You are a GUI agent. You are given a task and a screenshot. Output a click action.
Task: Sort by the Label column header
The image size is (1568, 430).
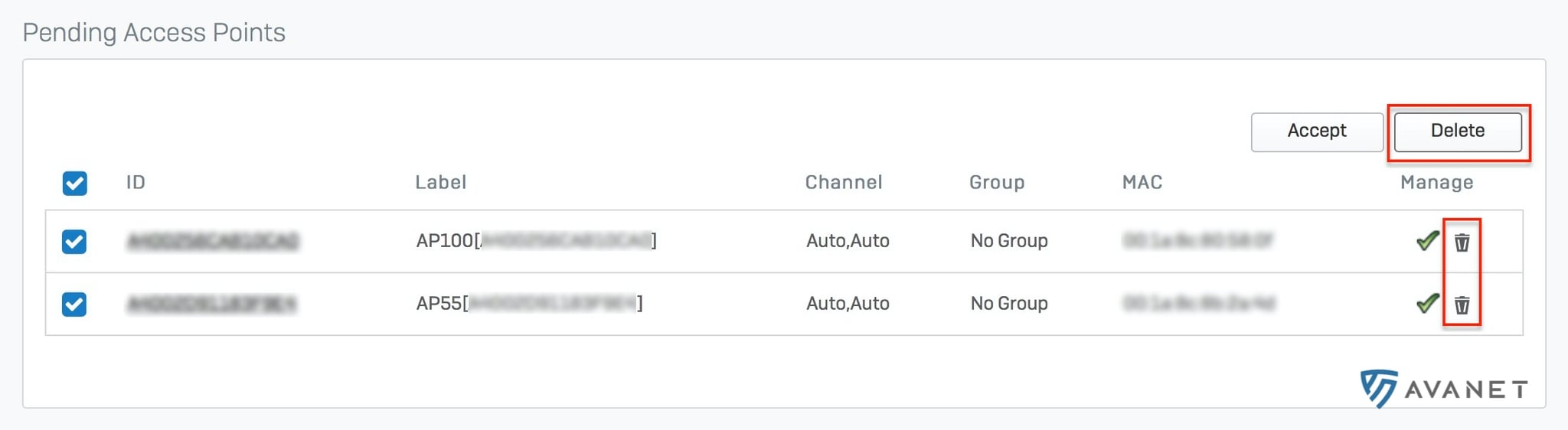click(x=440, y=182)
